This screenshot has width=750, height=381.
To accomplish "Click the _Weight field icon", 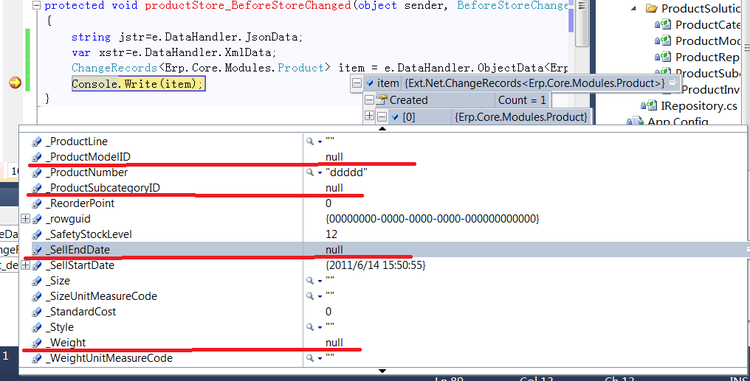I will 37,342.
